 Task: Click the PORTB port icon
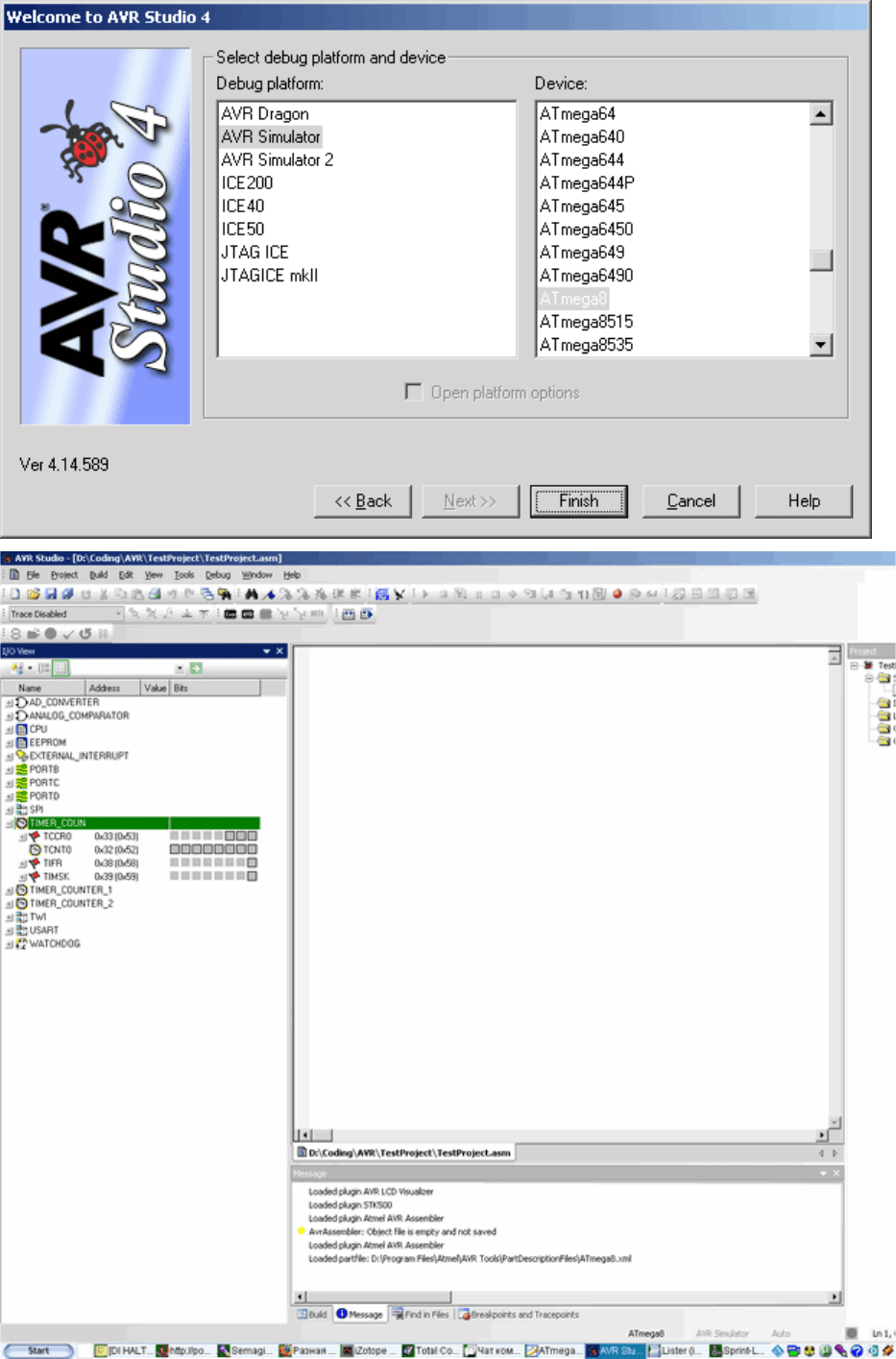(x=22, y=769)
